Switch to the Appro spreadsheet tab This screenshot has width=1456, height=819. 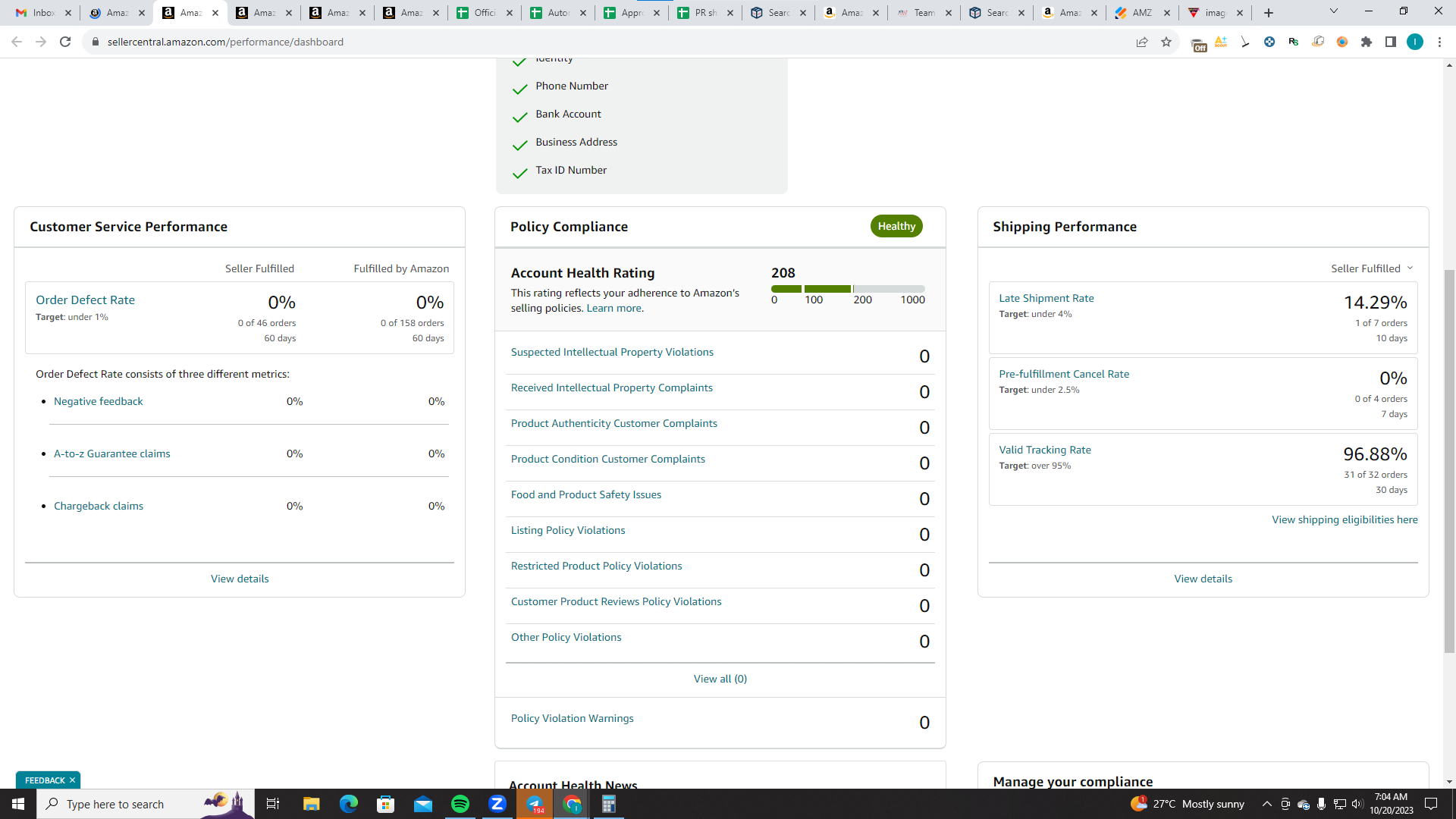tap(632, 13)
